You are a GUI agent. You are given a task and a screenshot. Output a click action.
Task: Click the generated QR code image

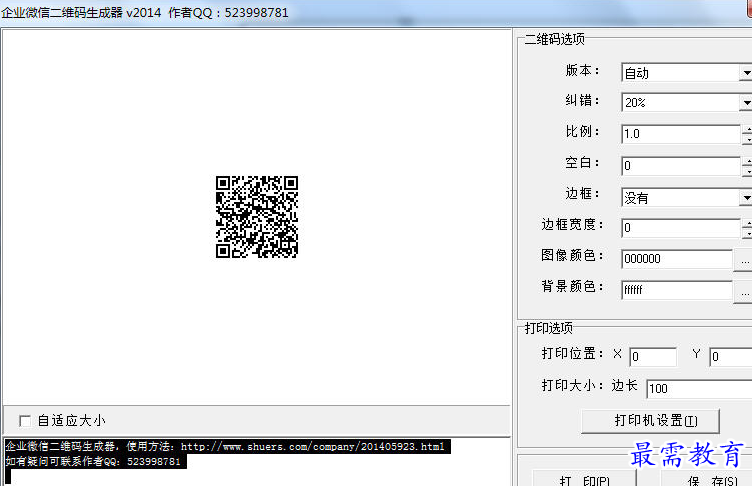[257, 217]
